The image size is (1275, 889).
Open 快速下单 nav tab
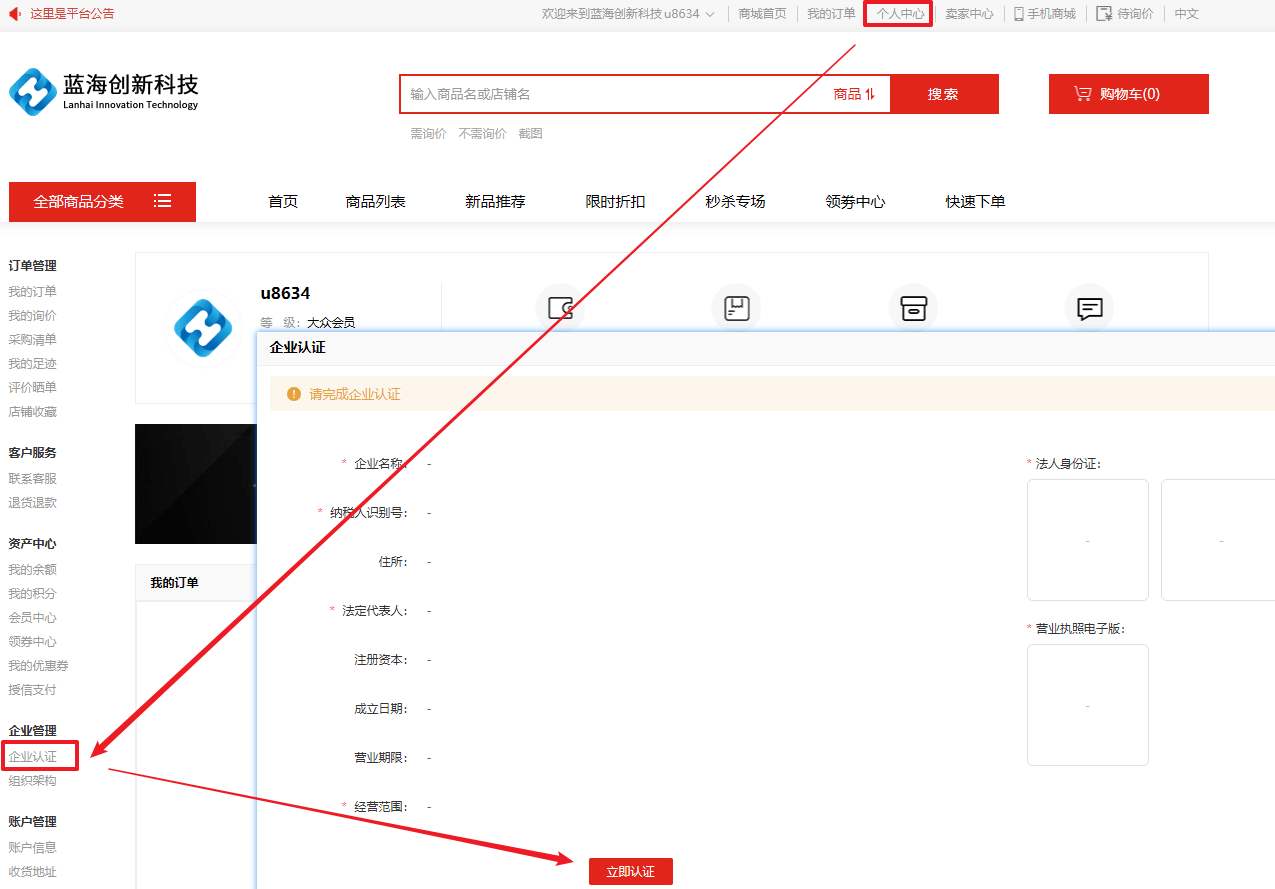pyautogui.click(x=975, y=201)
